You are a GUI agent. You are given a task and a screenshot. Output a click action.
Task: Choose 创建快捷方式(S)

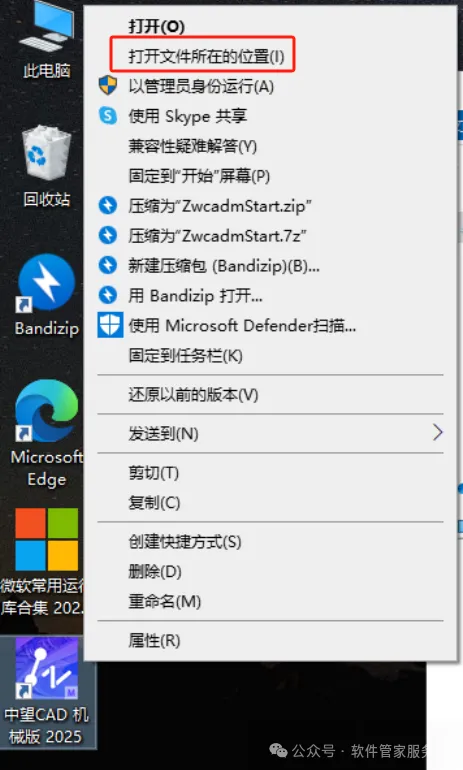click(x=185, y=542)
